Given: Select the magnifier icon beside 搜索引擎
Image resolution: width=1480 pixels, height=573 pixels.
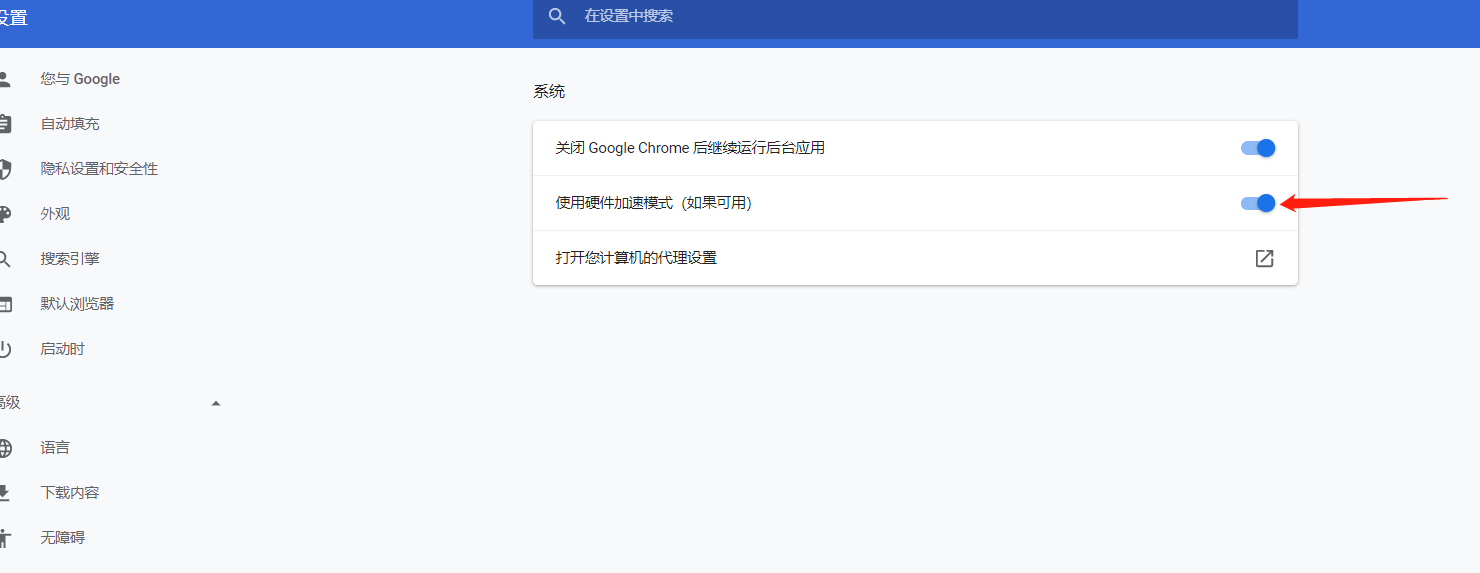Looking at the screenshot, I should pyautogui.click(x=4, y=259).
